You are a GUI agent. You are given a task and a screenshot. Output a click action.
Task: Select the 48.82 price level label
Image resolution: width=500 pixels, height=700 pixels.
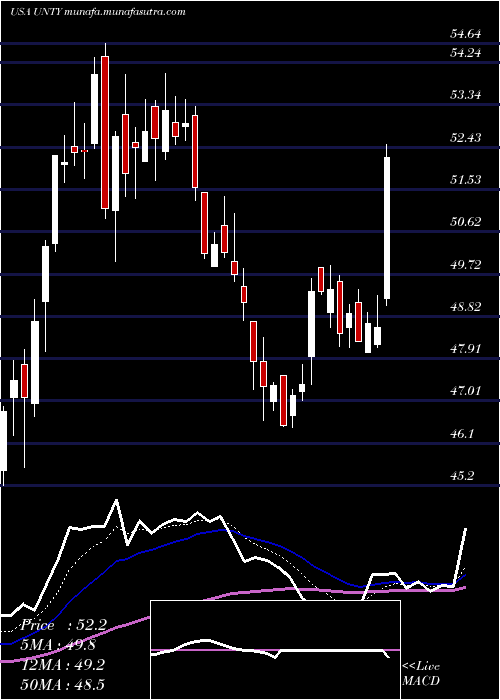465,307
